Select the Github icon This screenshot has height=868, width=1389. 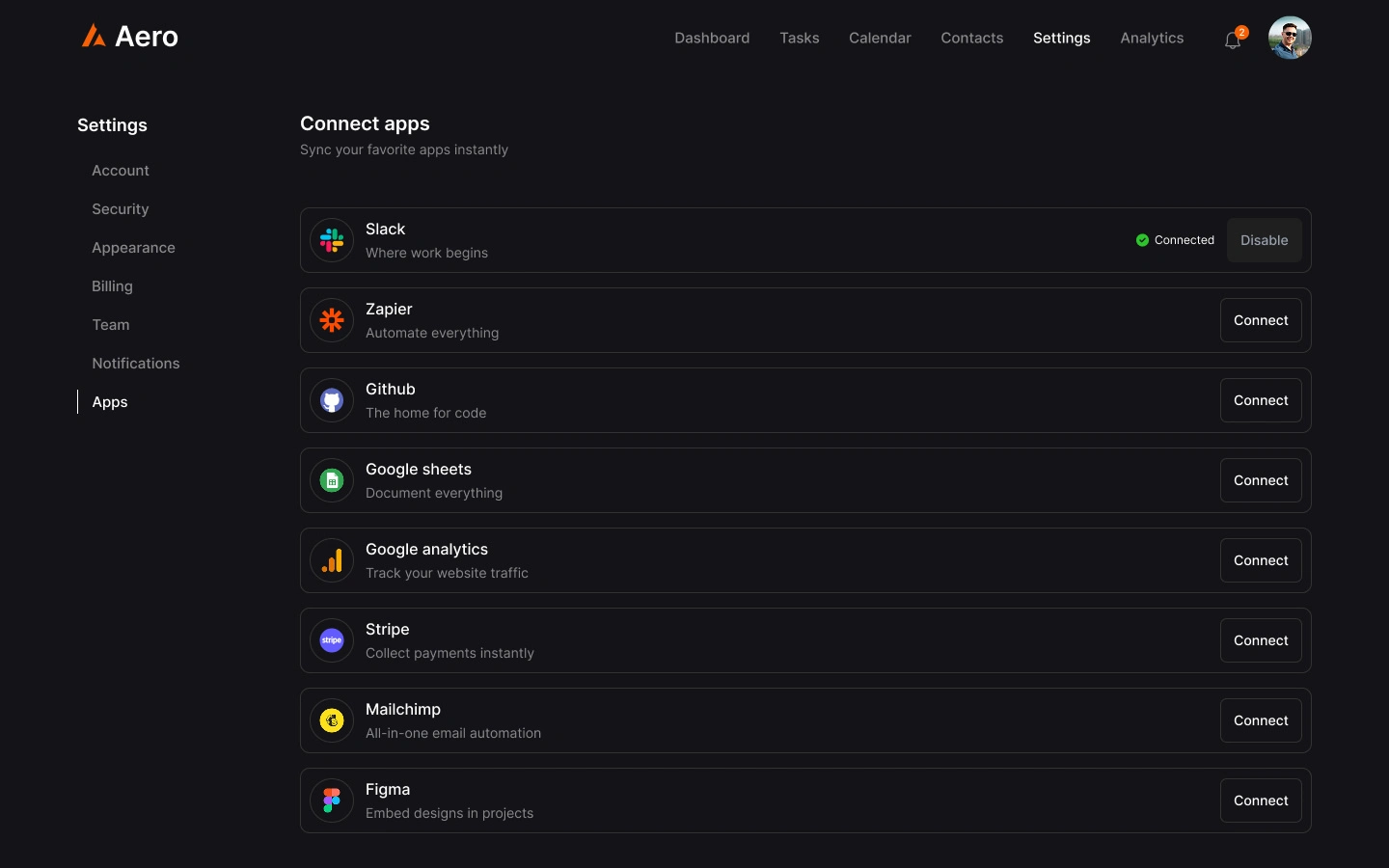point(332,400)
